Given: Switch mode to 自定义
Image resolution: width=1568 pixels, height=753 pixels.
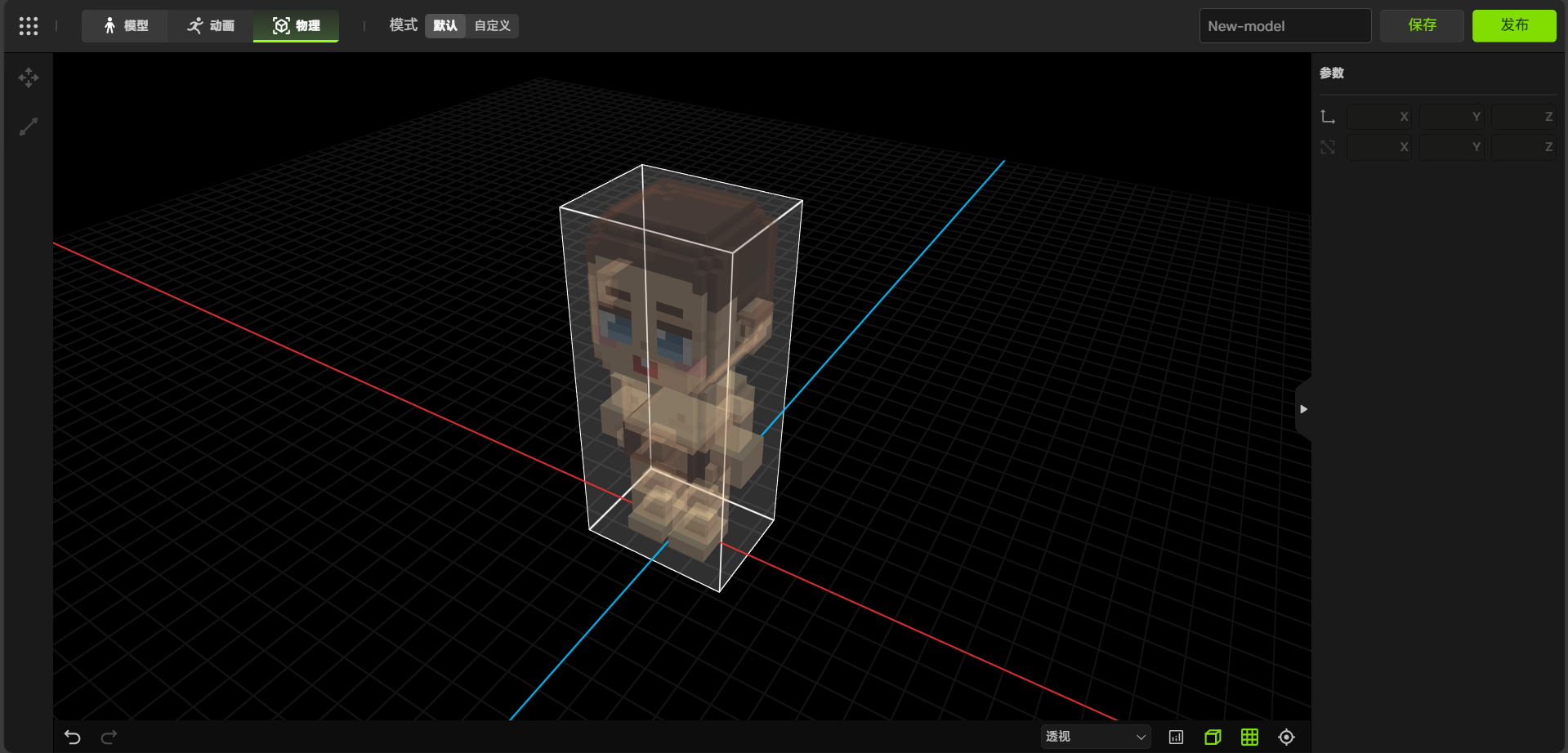Looking at the screenshot, I should tap(492, 26).
